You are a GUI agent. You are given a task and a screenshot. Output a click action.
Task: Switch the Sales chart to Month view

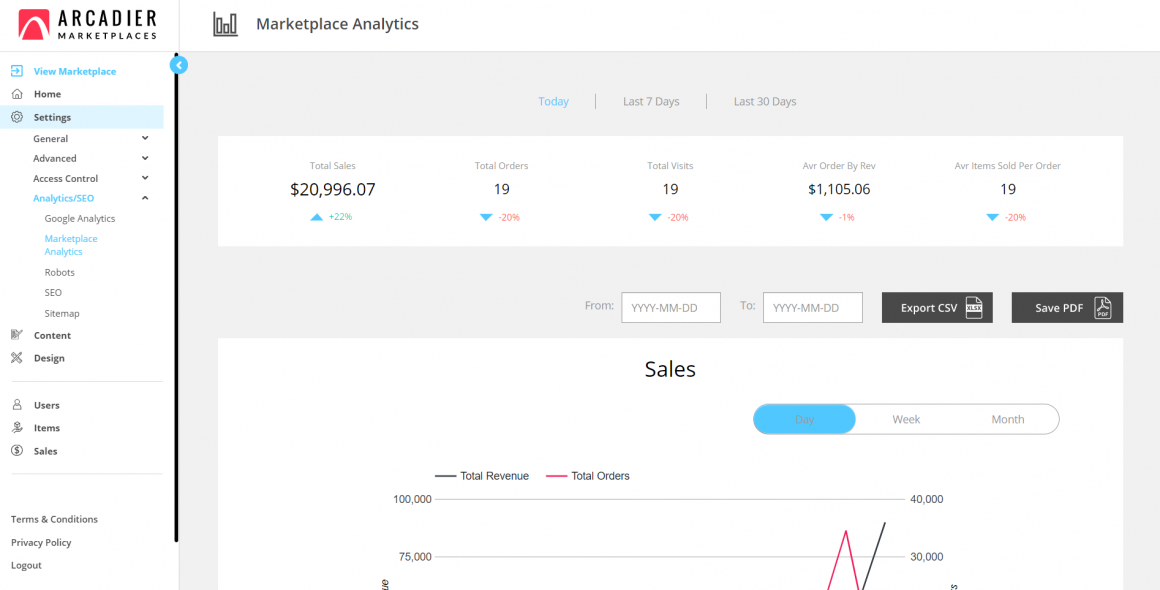click(x=1007, y=420)
